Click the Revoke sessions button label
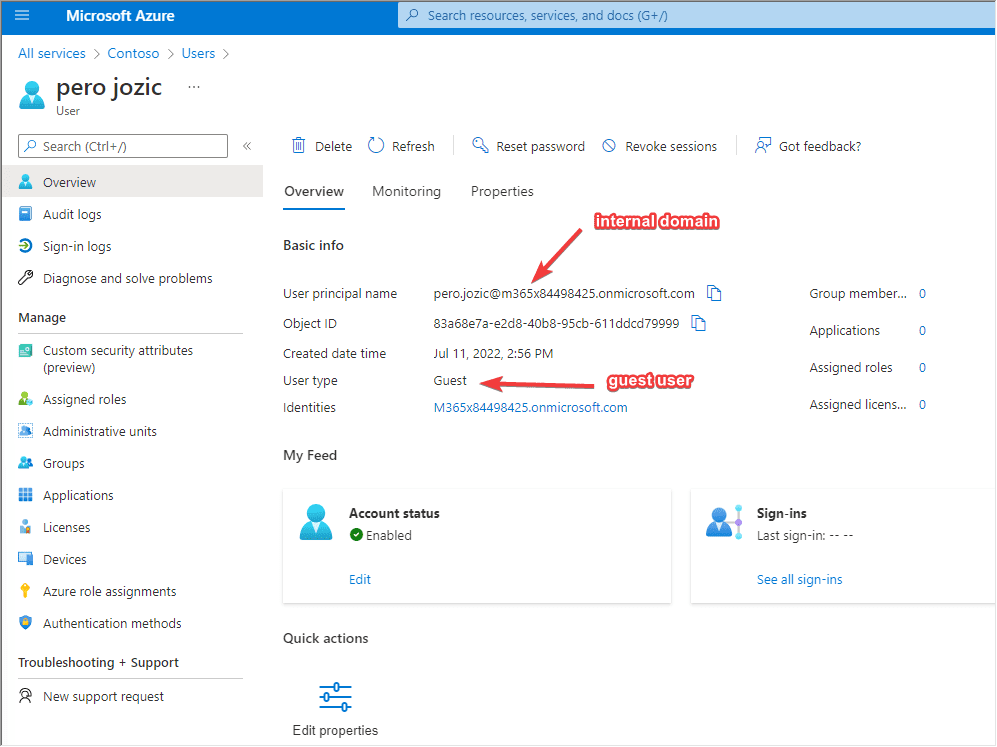This screenshot has height=747, width=997. pos(671,146)
